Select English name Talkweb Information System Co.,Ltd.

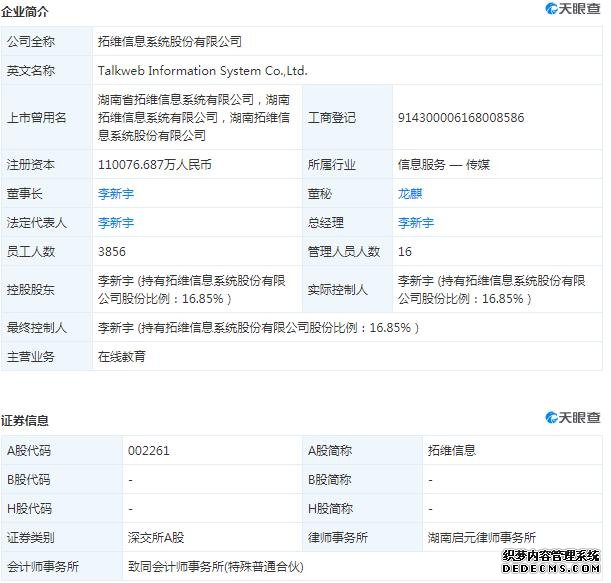click(x=203, y=71)
